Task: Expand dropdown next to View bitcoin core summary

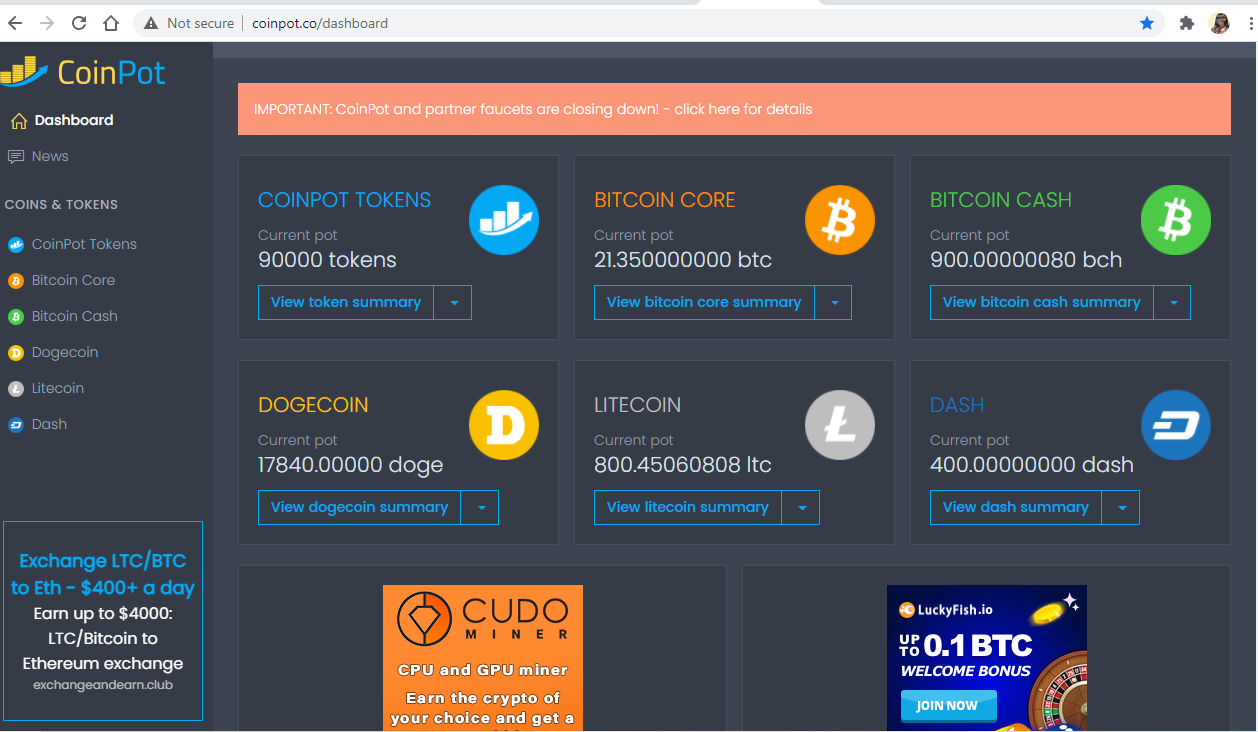Action: 833,303
